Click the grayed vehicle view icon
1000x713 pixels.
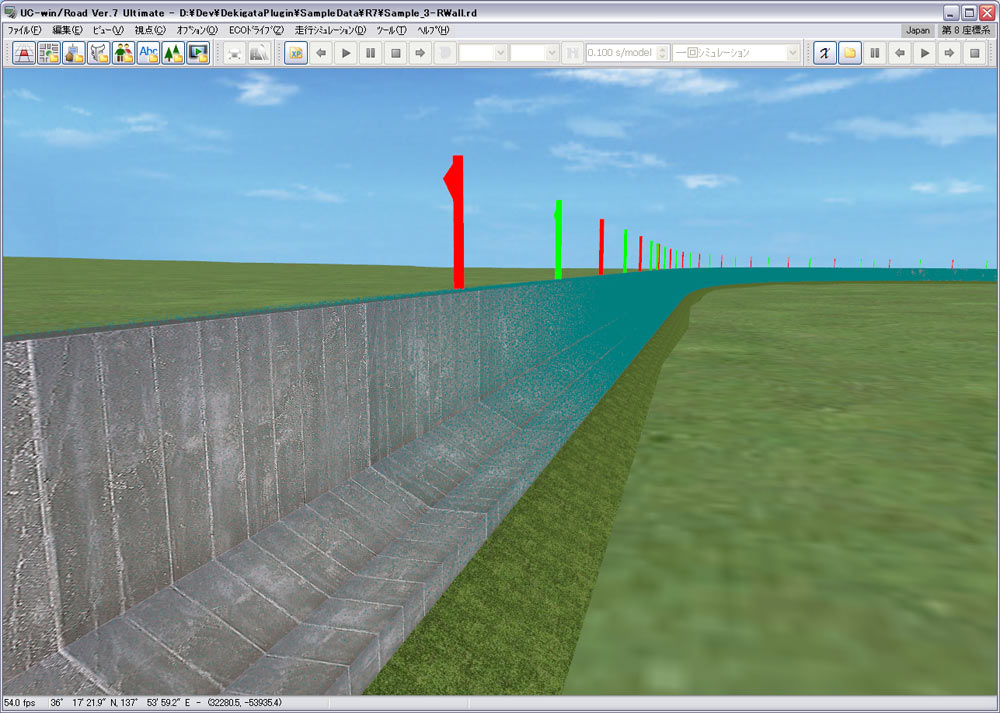(x=235, y=53)
